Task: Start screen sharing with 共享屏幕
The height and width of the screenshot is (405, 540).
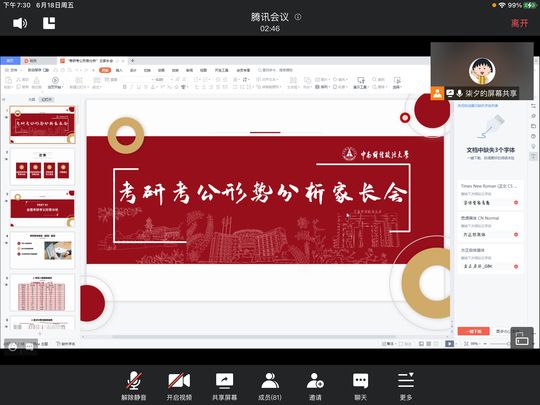Action: (x=224, y=386)
